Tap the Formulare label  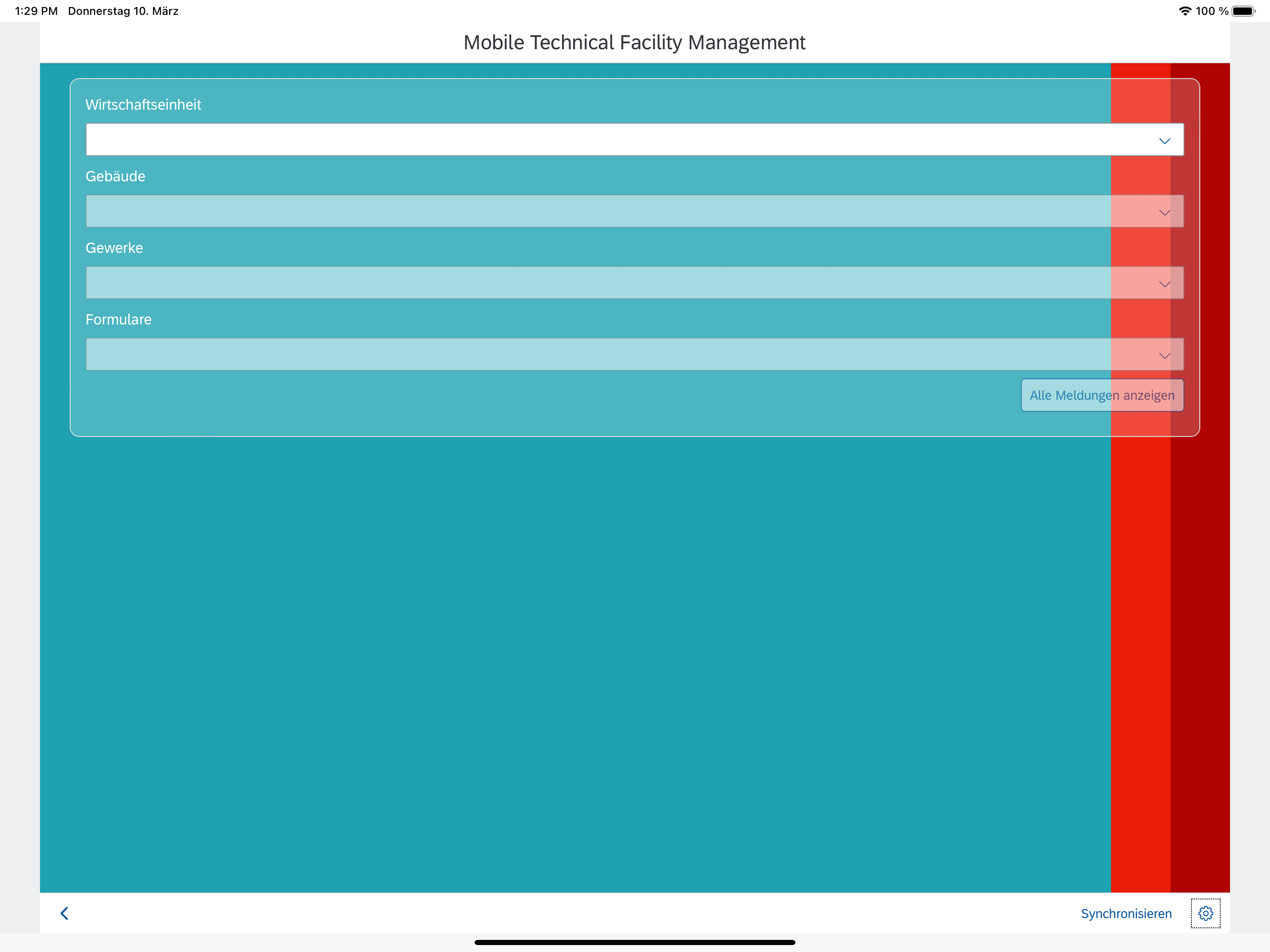118,319
